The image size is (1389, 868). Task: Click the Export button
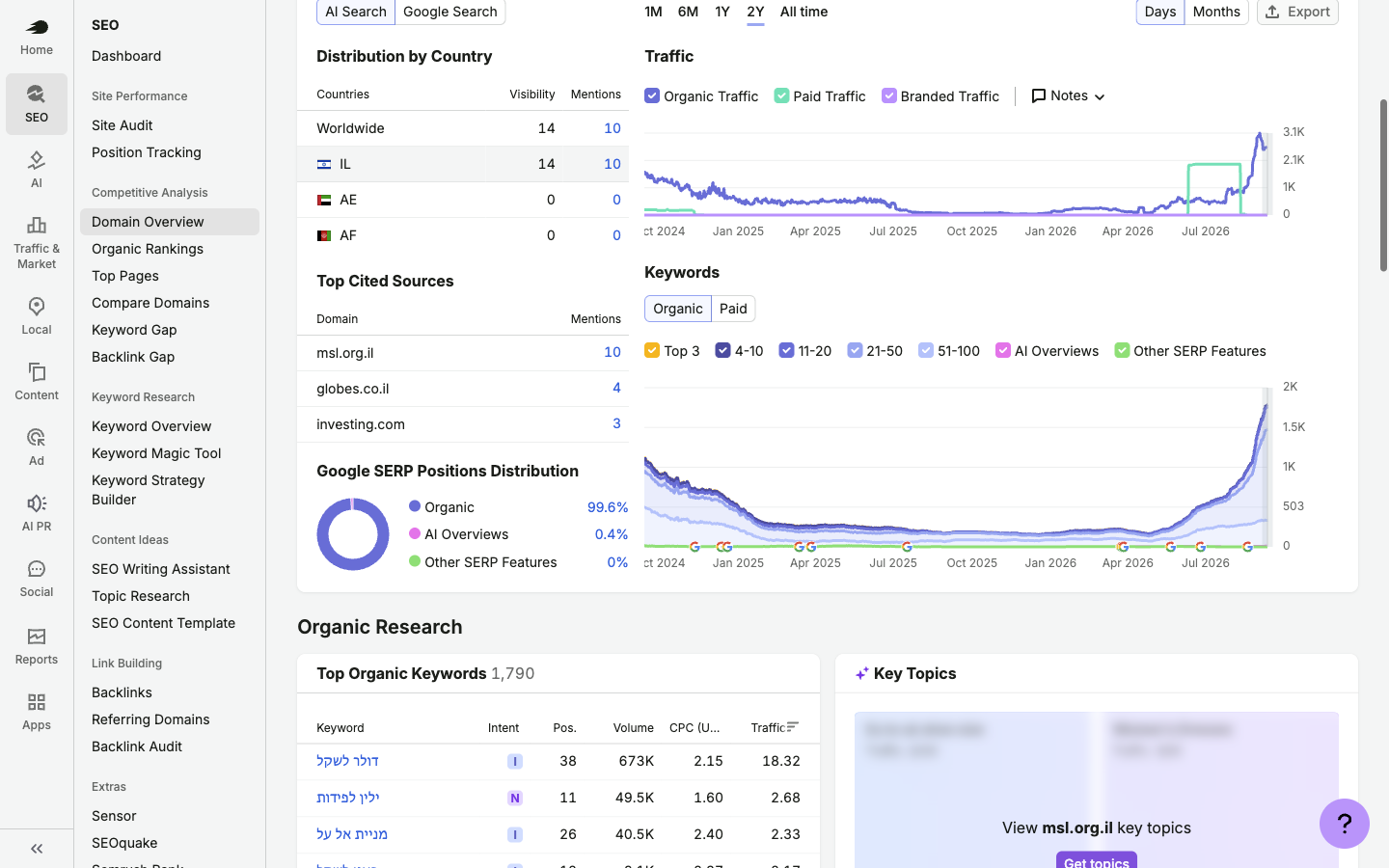pos(1297,12)
